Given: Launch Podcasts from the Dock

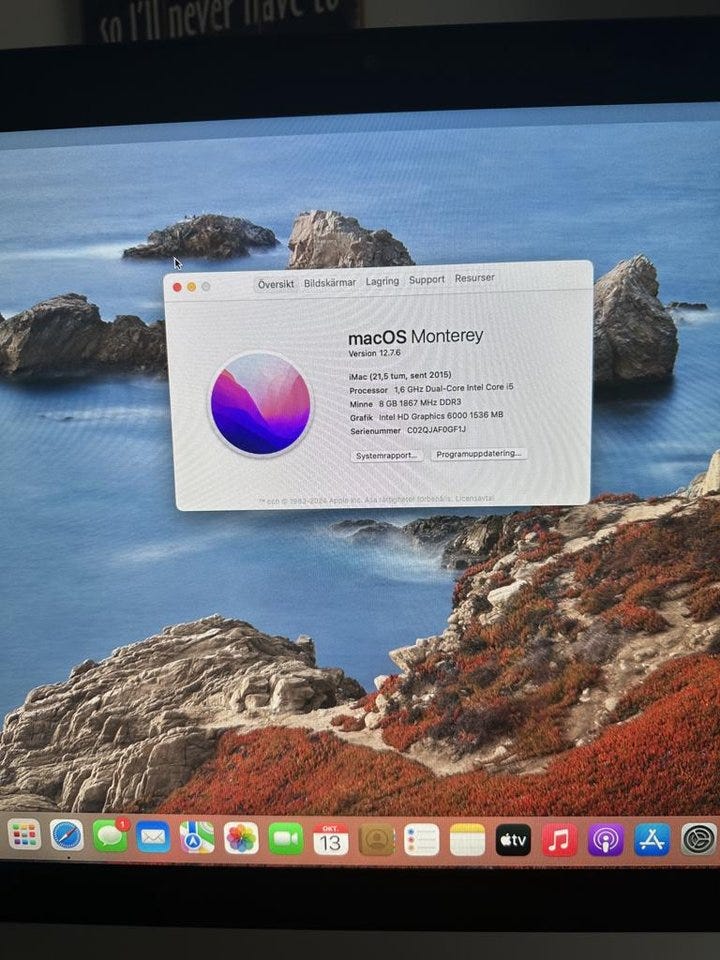Looking at the screenshot, I should tap(606, 840).
